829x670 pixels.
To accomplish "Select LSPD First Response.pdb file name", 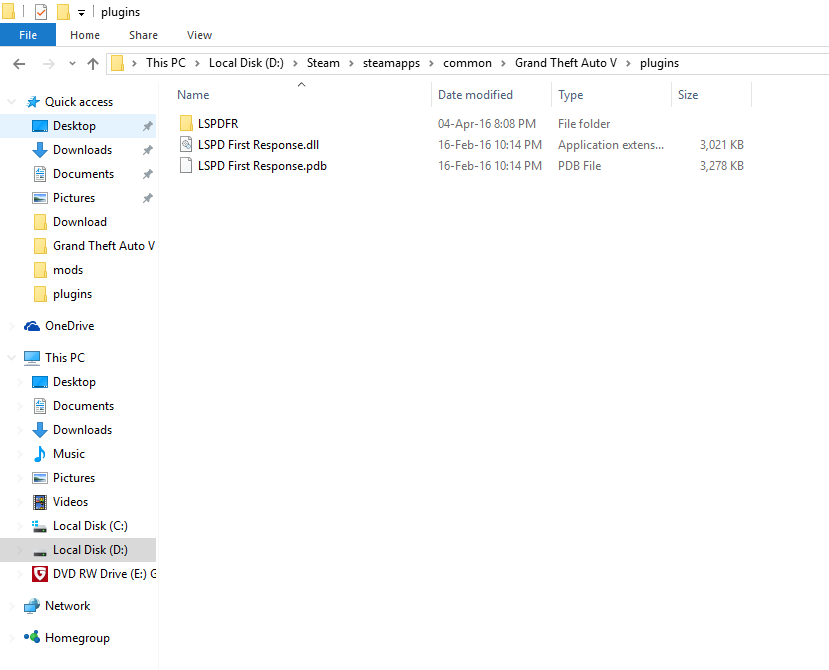I will coord(262,166).
